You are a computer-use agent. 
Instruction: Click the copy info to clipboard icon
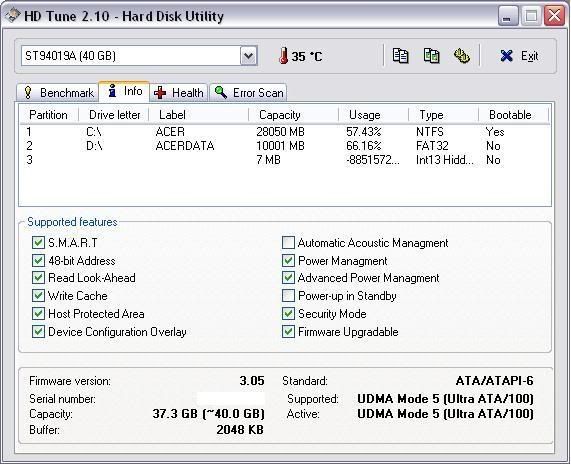pos(400,56)
